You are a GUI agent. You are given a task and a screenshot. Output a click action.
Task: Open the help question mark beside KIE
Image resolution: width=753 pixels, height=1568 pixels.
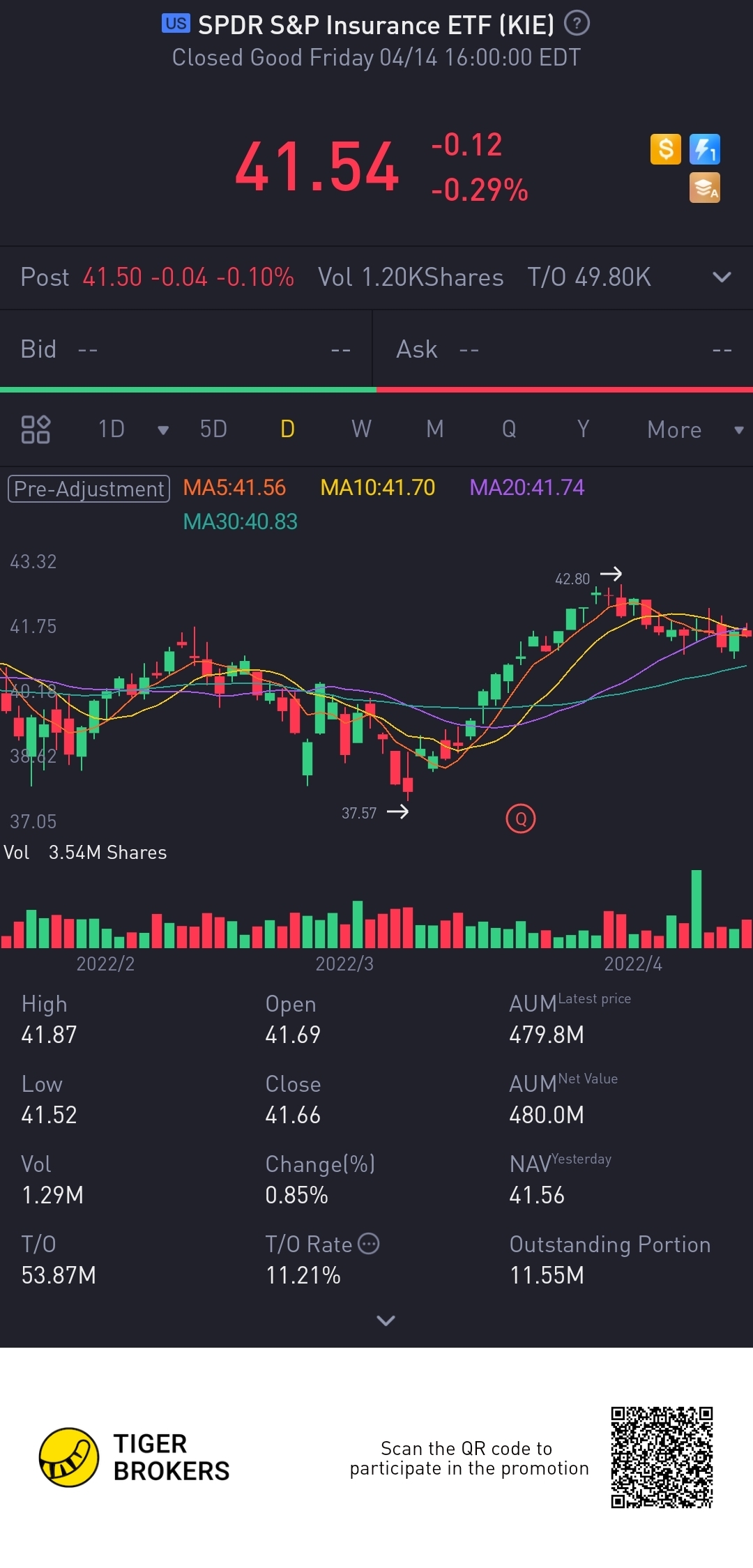(577, 24)
